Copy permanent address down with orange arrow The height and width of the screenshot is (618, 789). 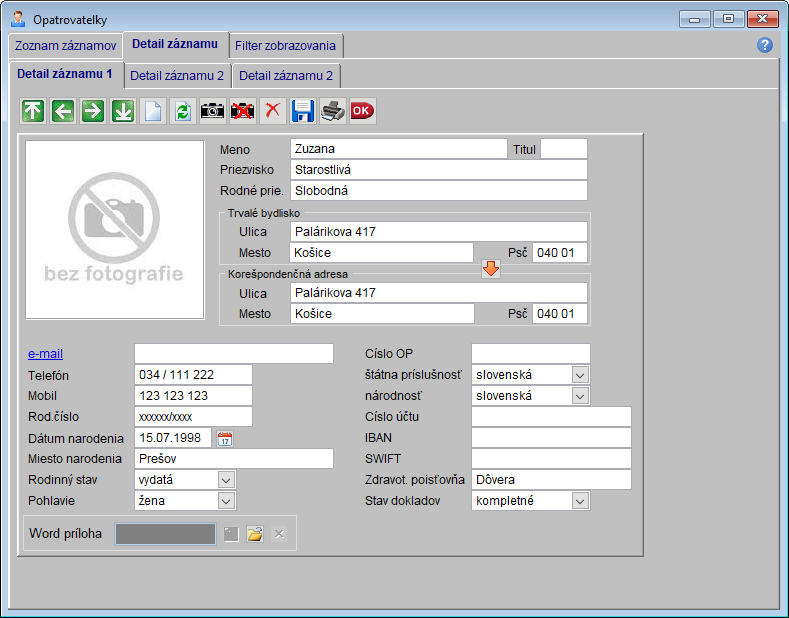tap(491, 269)
